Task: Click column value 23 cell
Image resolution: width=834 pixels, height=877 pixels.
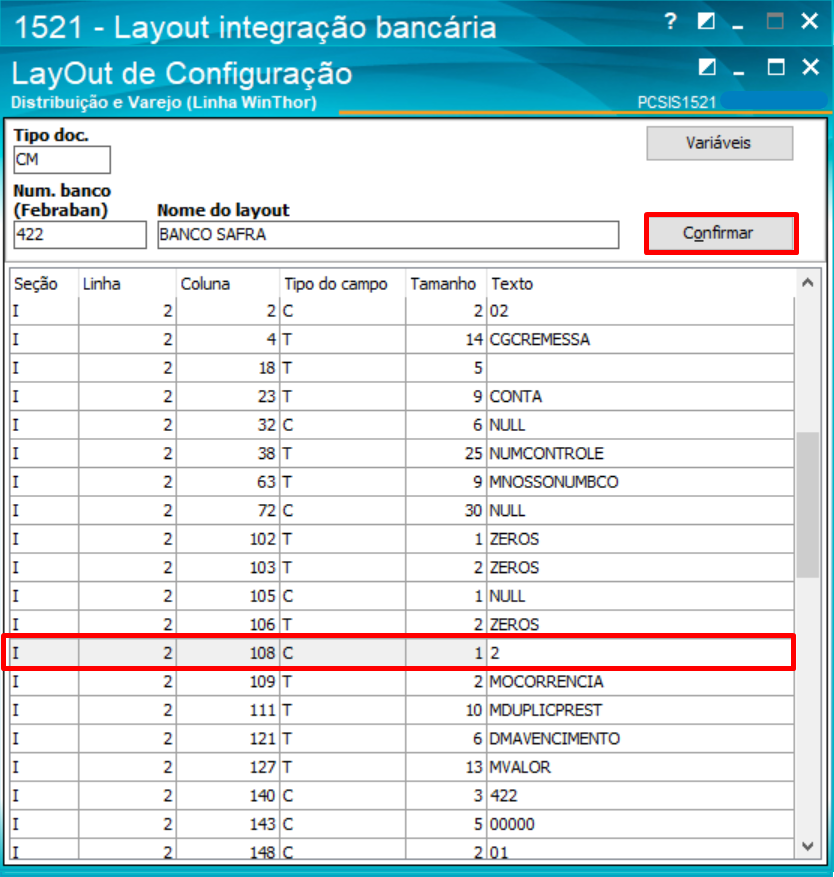Action: tap(228, 397)
